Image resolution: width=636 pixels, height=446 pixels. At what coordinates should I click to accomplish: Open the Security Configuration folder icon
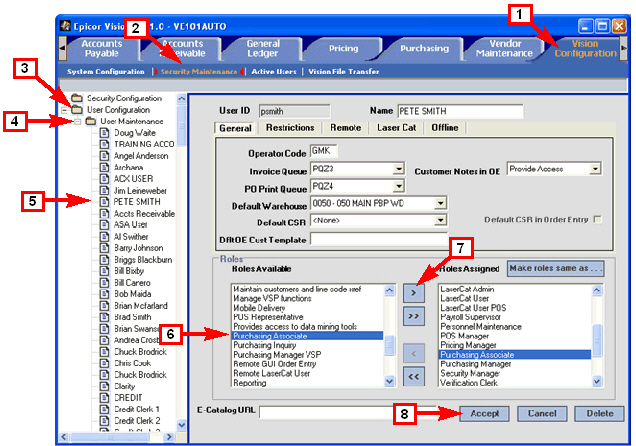[77, 98]
